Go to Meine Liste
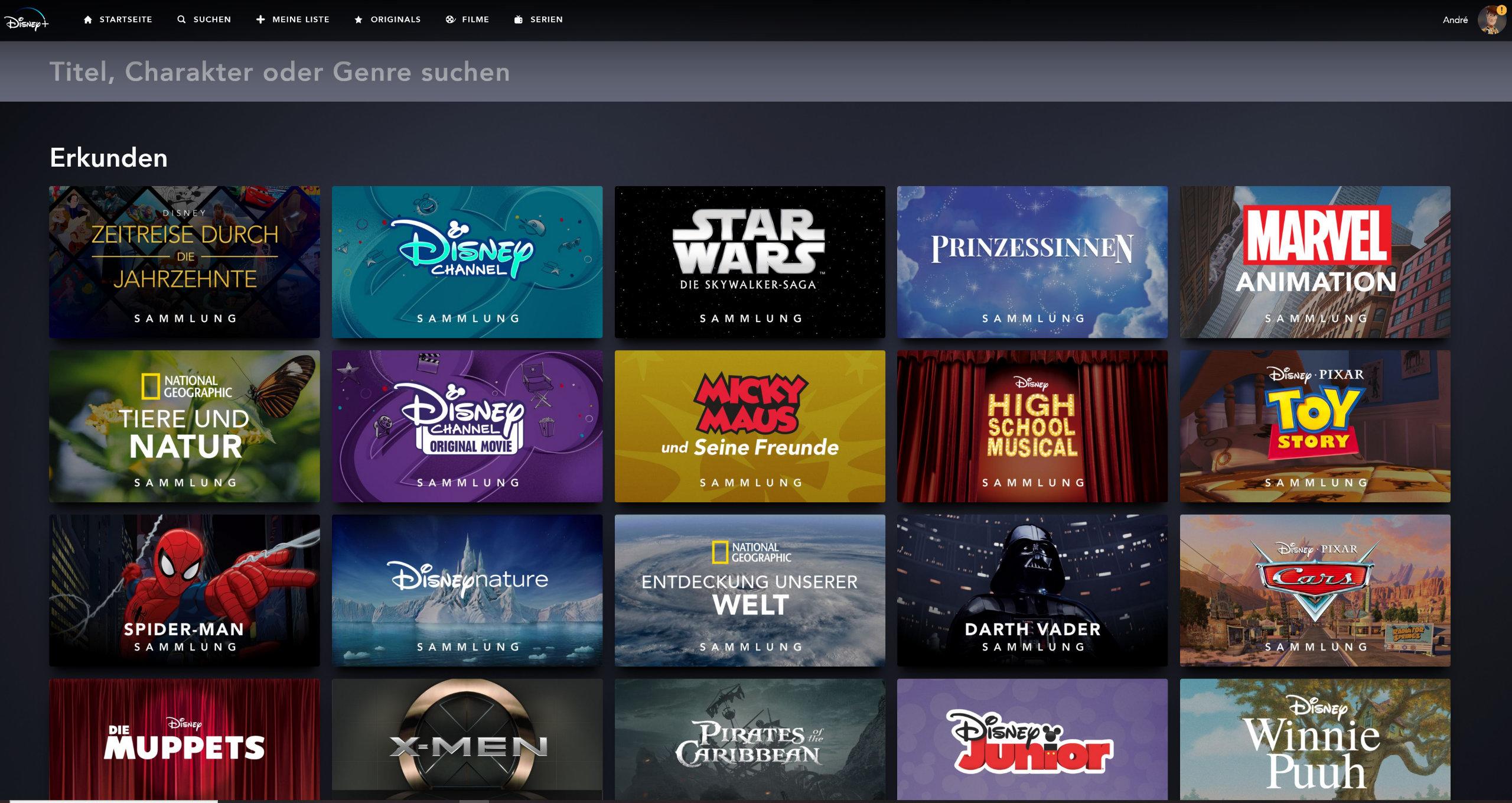Image resolution: width=1512 pixels, height=803 pixels. tap(301, 19)
